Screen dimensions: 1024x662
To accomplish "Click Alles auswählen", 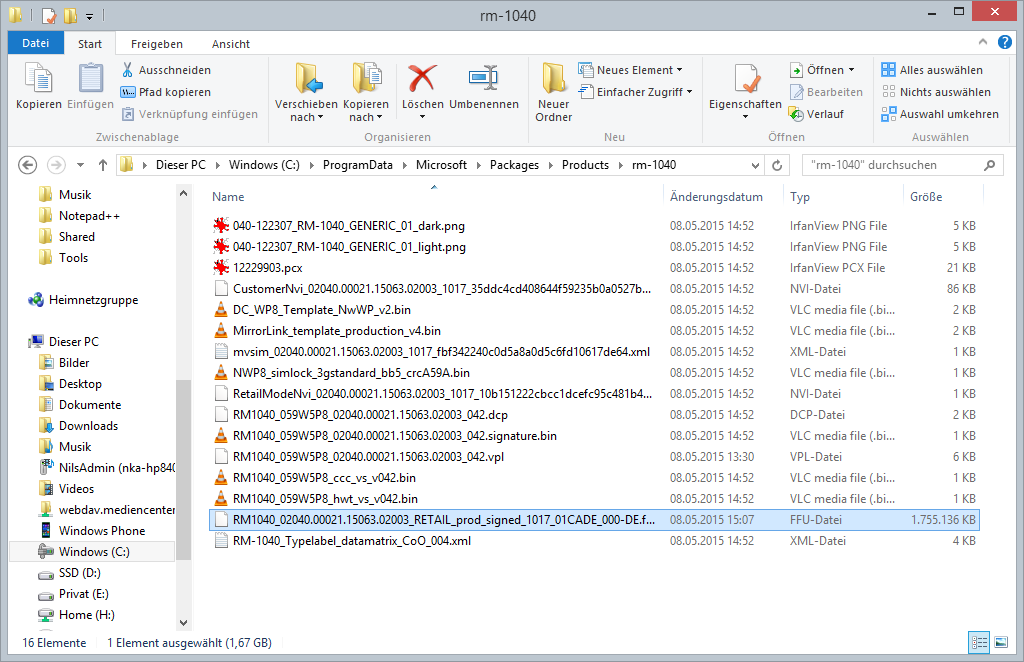I will pos(932,70).
